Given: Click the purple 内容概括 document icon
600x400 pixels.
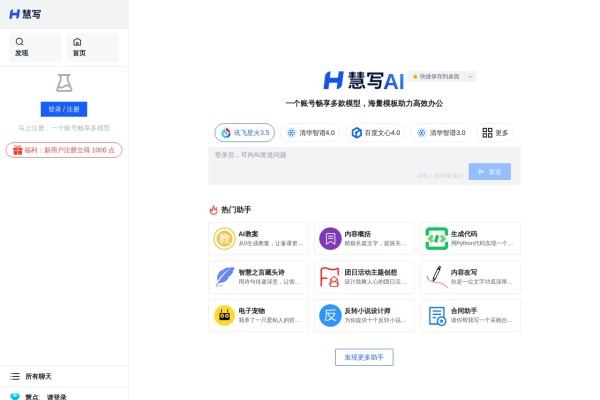Looking at the screenshot, I should pos(330,238).
